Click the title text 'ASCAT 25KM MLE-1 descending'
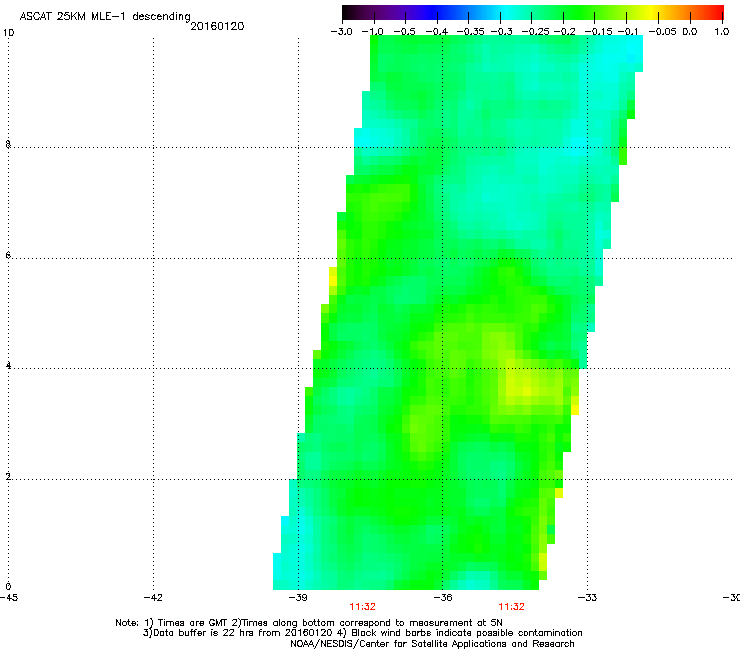740x650 pixels. click(x=105, y=16)
